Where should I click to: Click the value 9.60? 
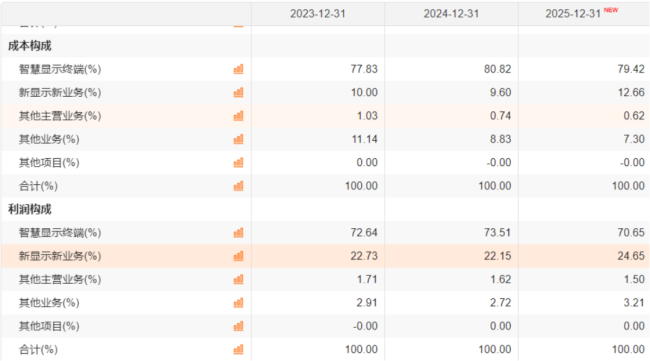pyautogui.click(x=500, y=92)
